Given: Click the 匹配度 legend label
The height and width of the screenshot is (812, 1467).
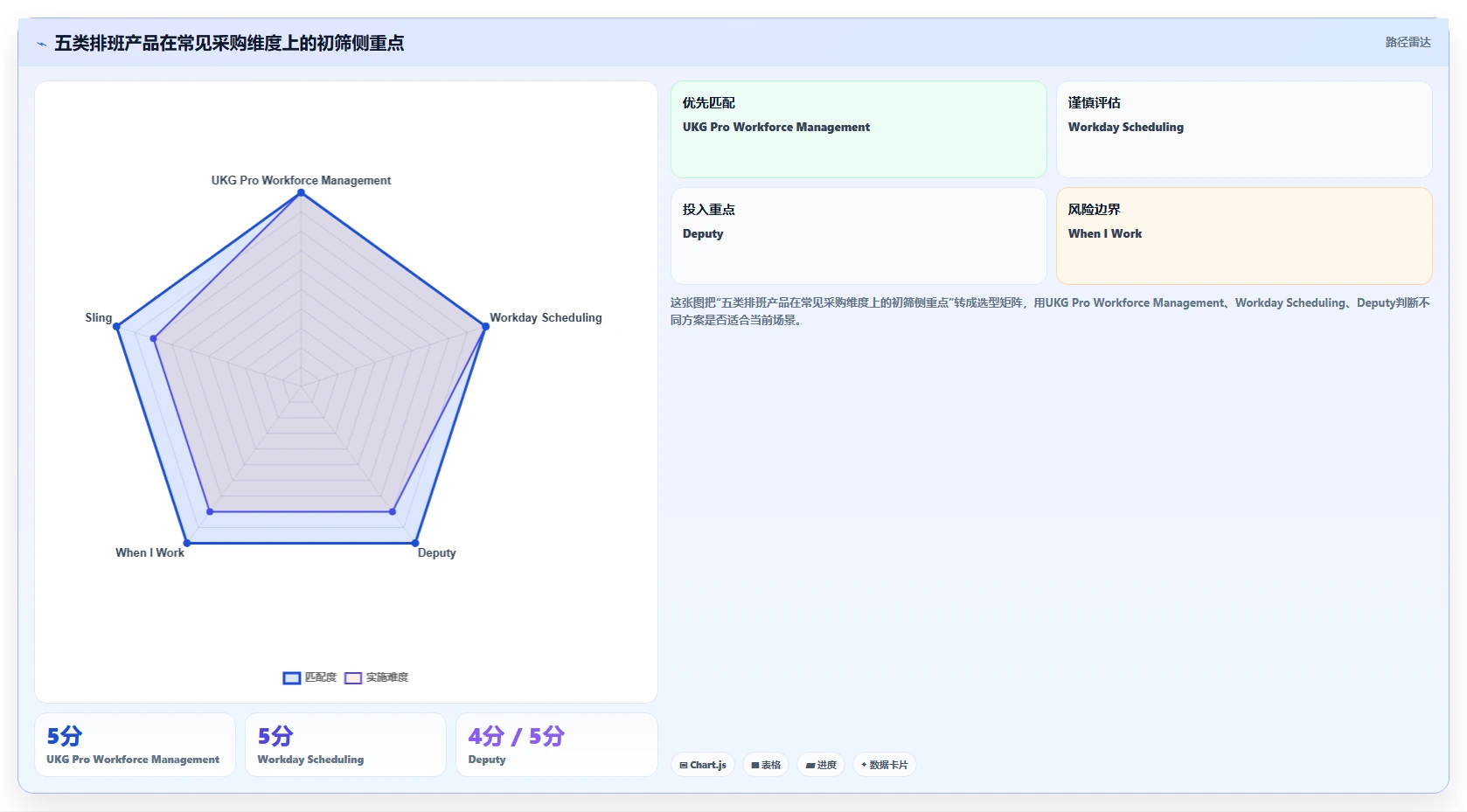Looking at the screenshot, I should [321, 677].
